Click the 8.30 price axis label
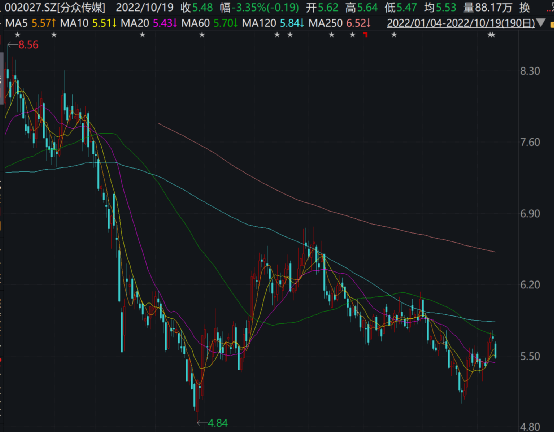This screenshot has height=432, width=554. tap(530, 71)
